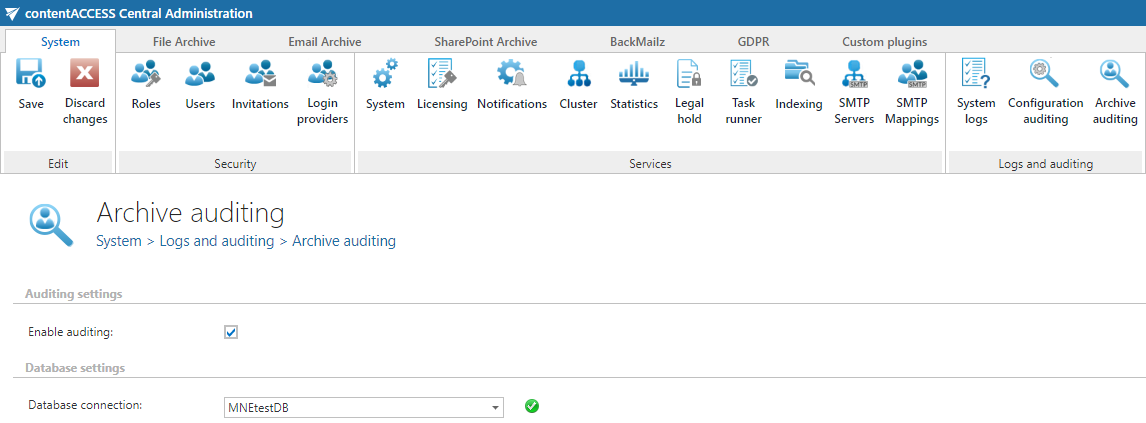Click the Save icon in Edit group
This screenshot has width=1146, height=423.
[31, 75]
